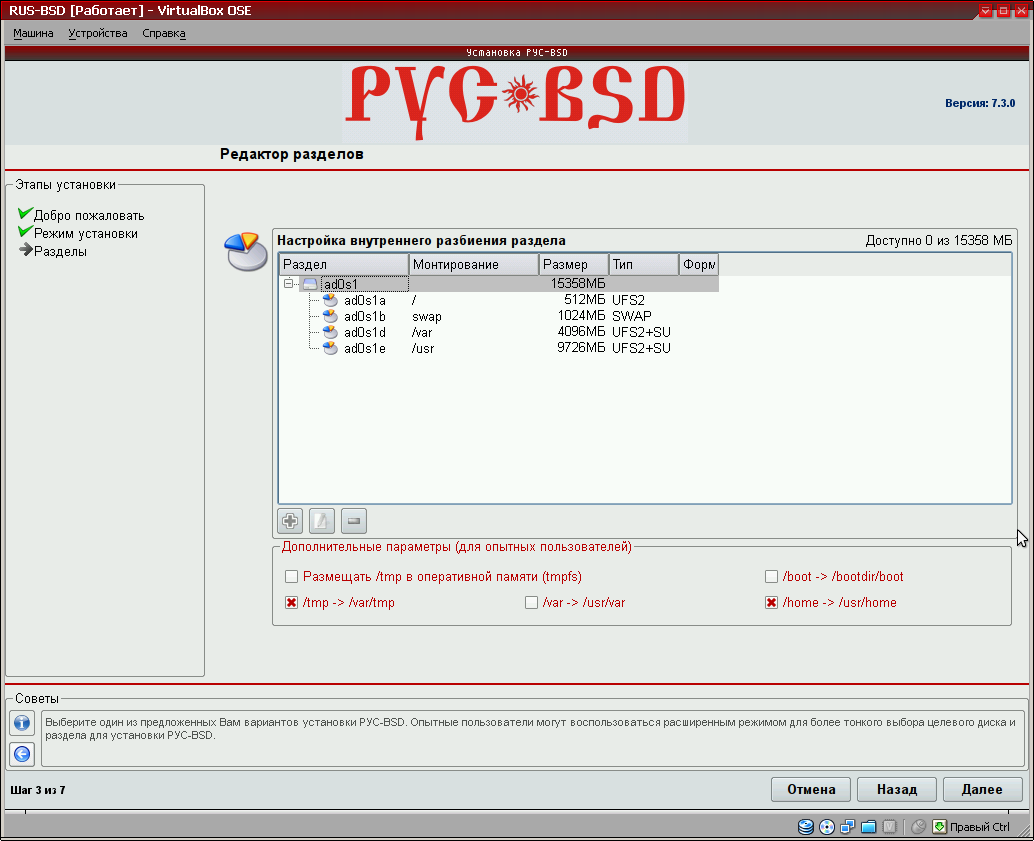Go back with the Назад button
Image resolution: width=1034 pixels, height=841 pixels.
(x=897, y=790)
